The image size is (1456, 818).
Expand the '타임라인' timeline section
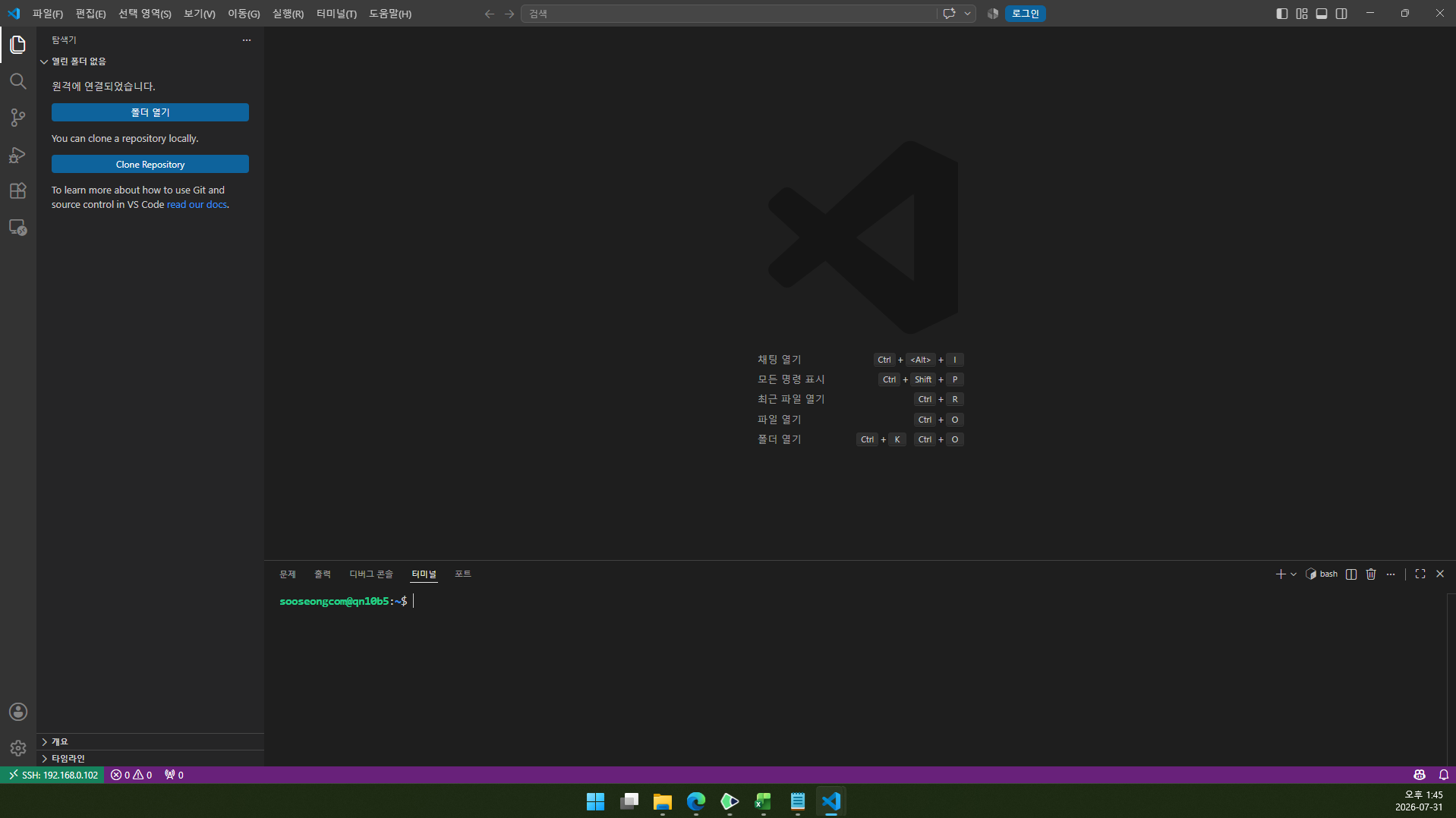click(x=150, y=759)
